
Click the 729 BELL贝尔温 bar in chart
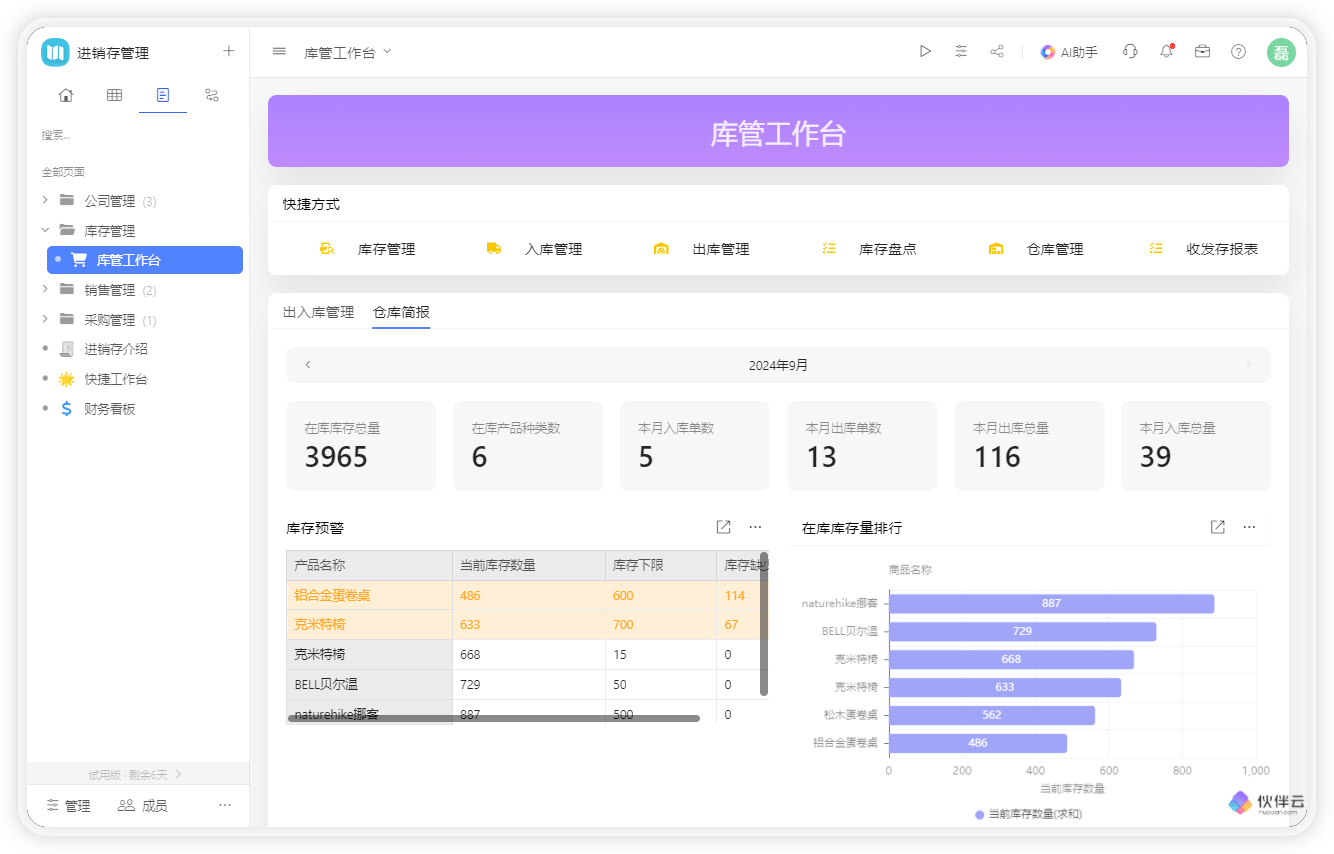point(1022,631)
